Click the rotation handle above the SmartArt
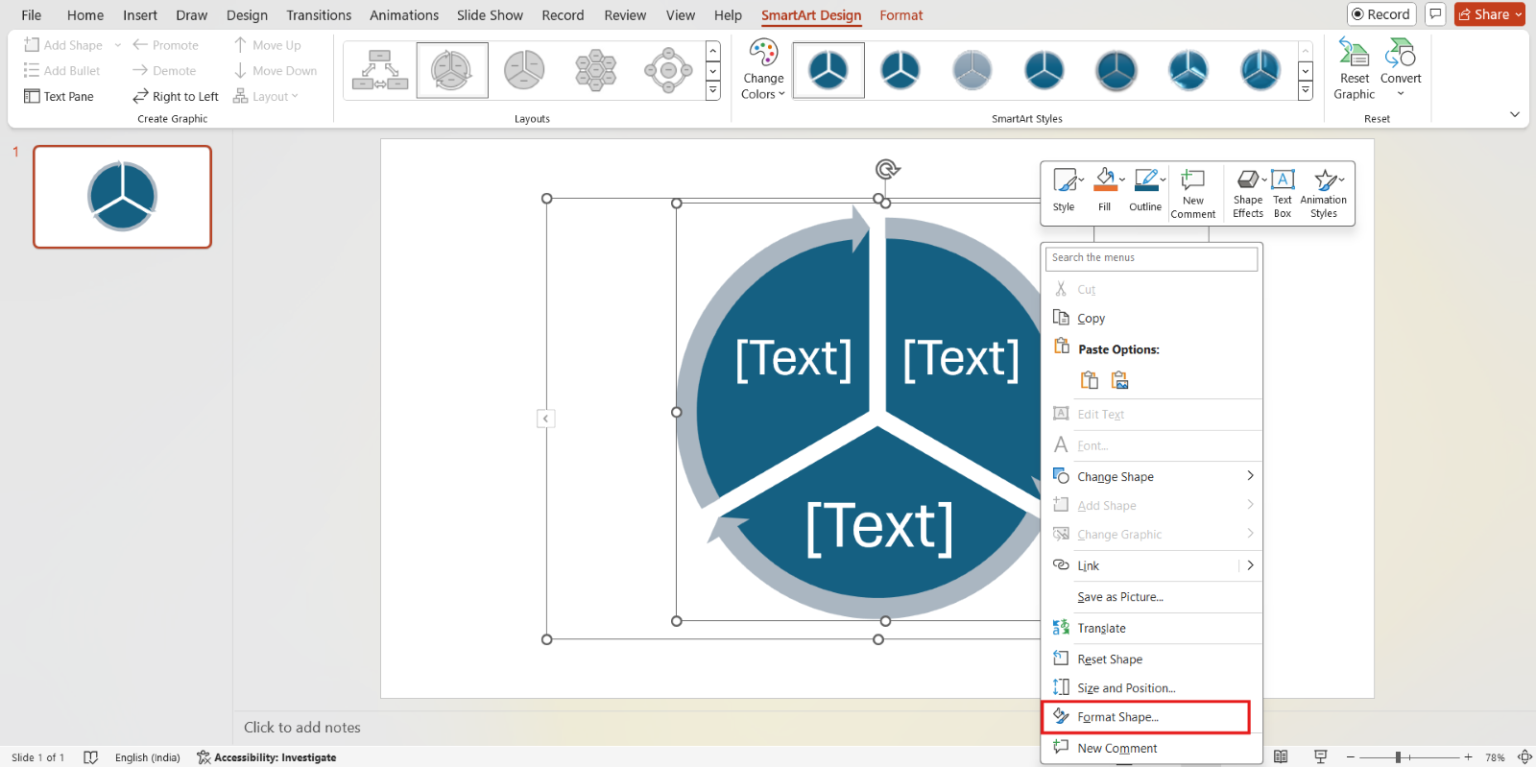Screen dimensions: 1536x767 click(886, 169)
